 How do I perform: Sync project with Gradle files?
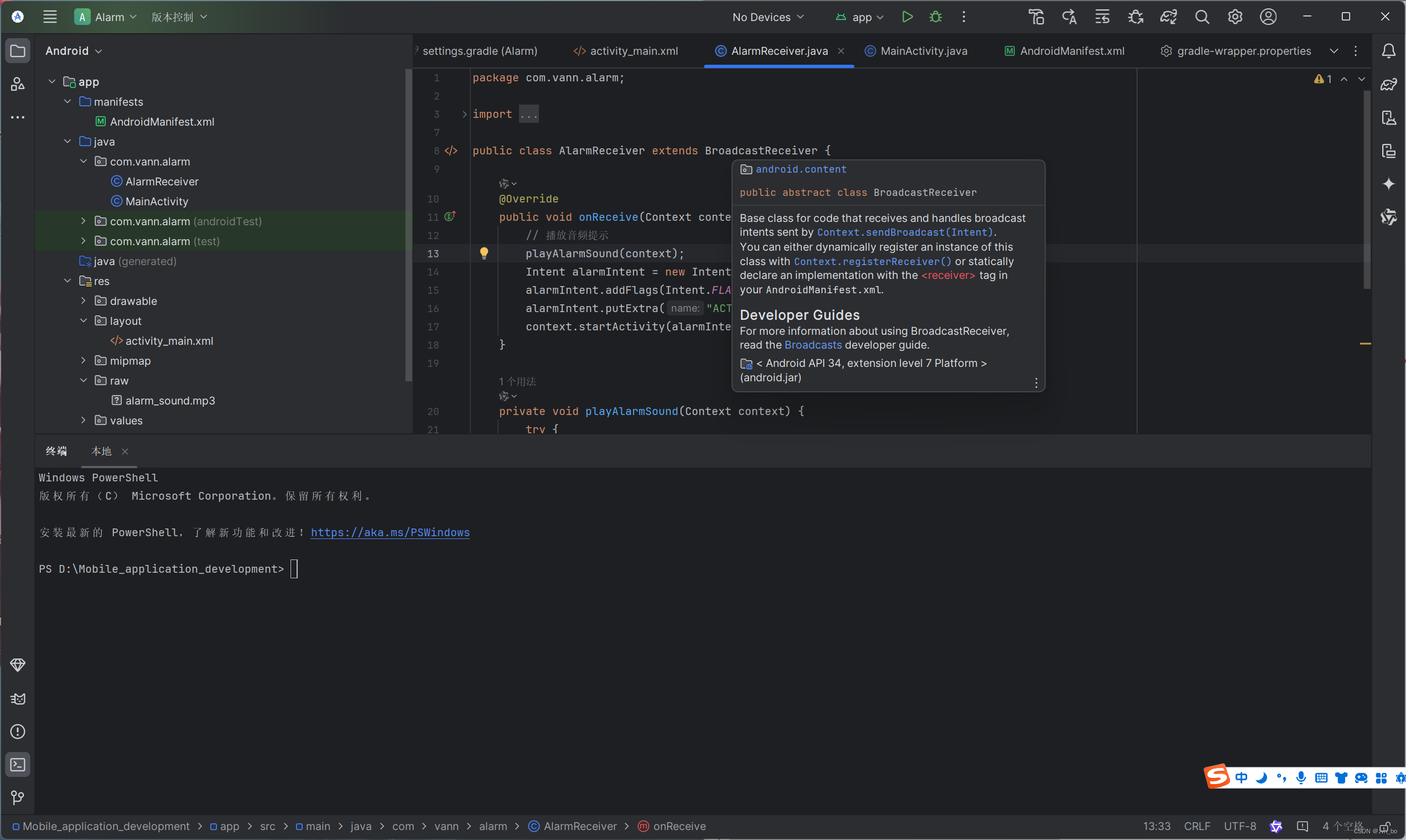pos(1168,17)
